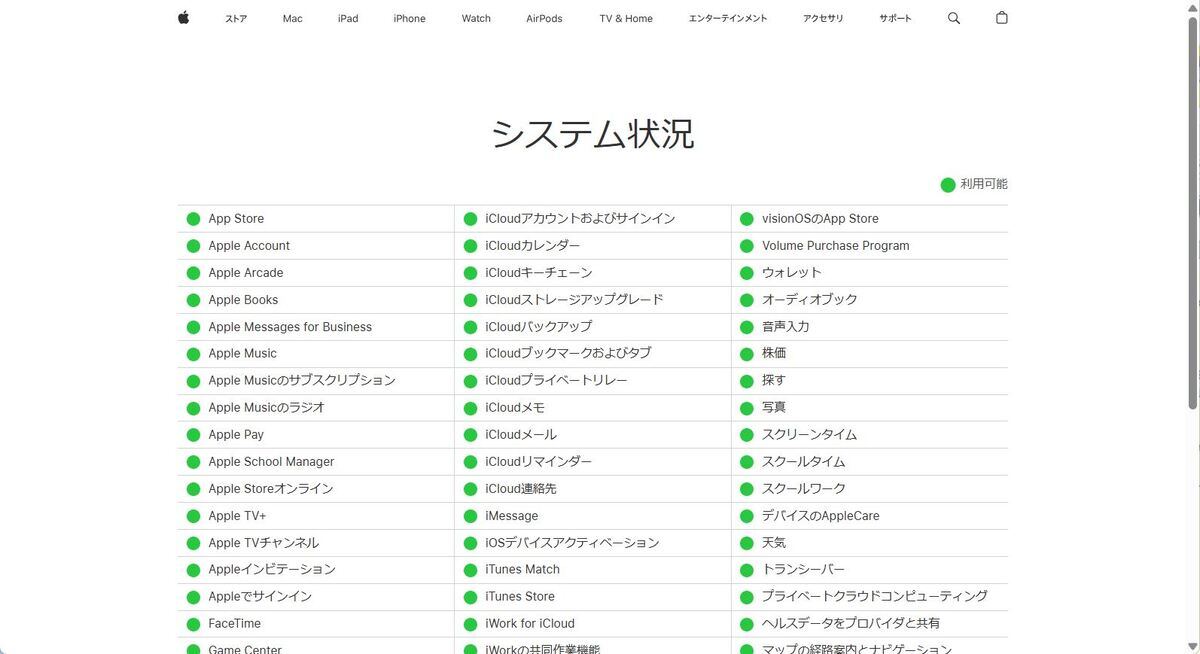Select iCloud連絡先 text
The image size is (1200, 654).
pos(521,489)
